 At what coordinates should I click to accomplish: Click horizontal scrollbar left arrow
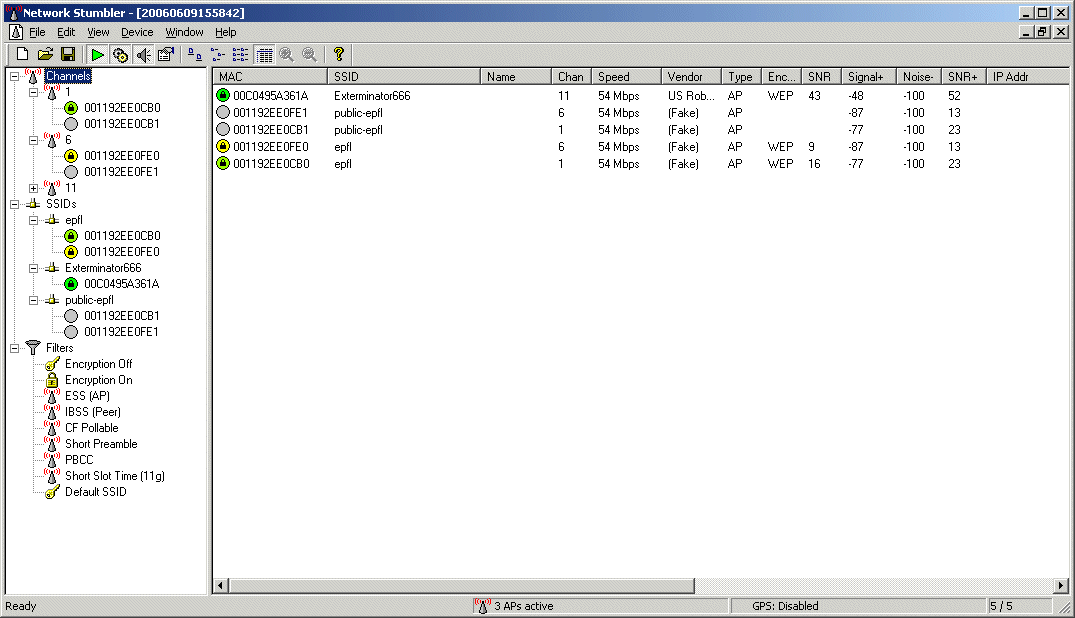tap(221, 586)
